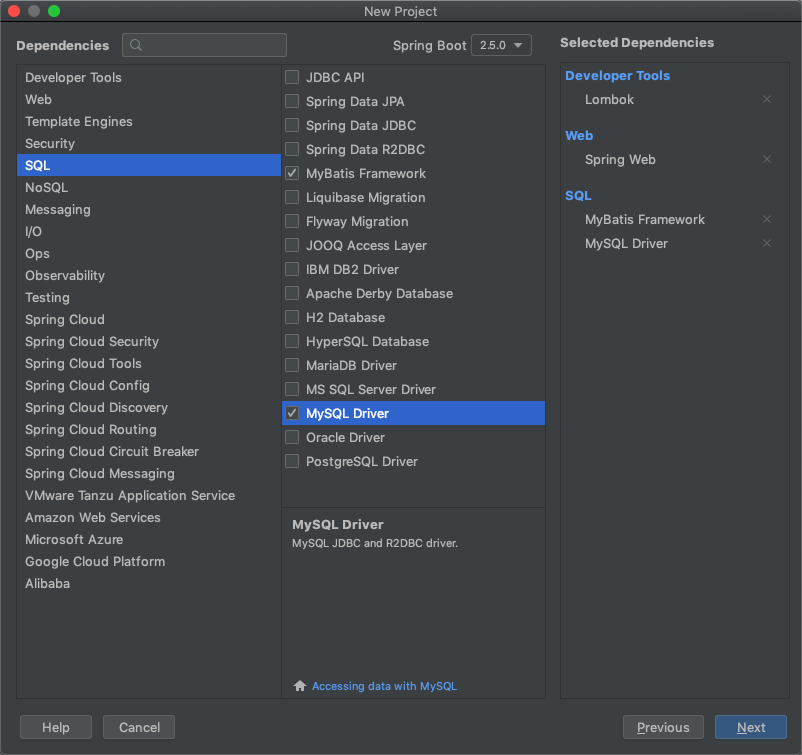
Task: Open the Messaging category
Action: 149,209
